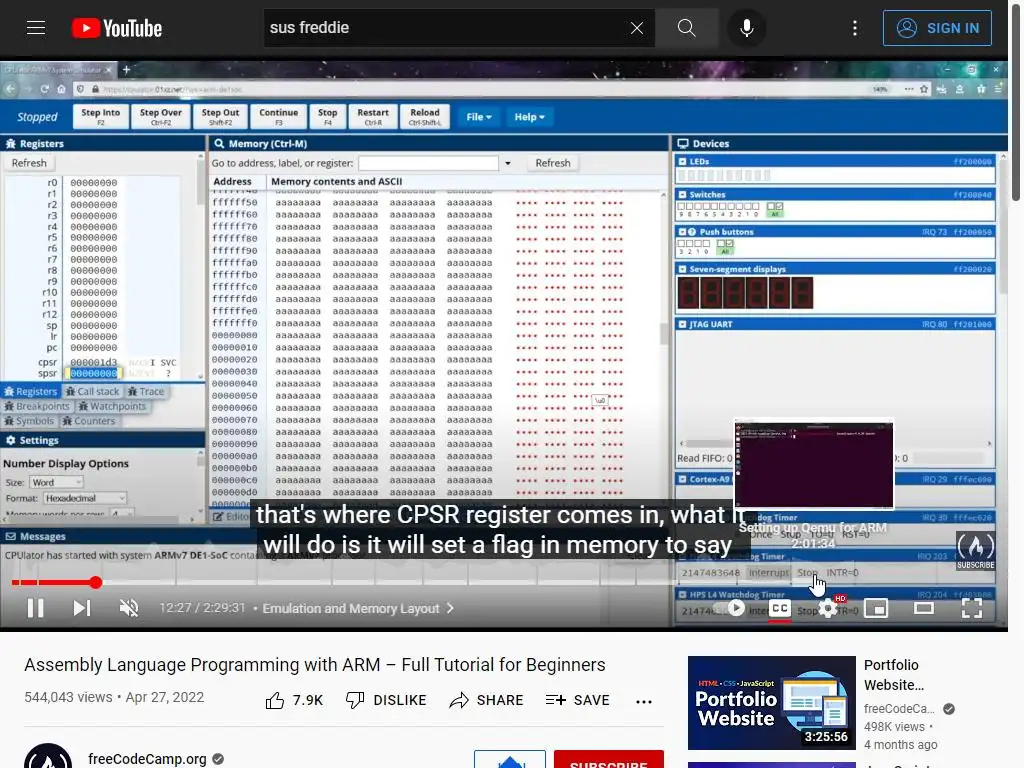The image size is (1024, 768).
Task: Skip to next video
Action: pos(82,608)
